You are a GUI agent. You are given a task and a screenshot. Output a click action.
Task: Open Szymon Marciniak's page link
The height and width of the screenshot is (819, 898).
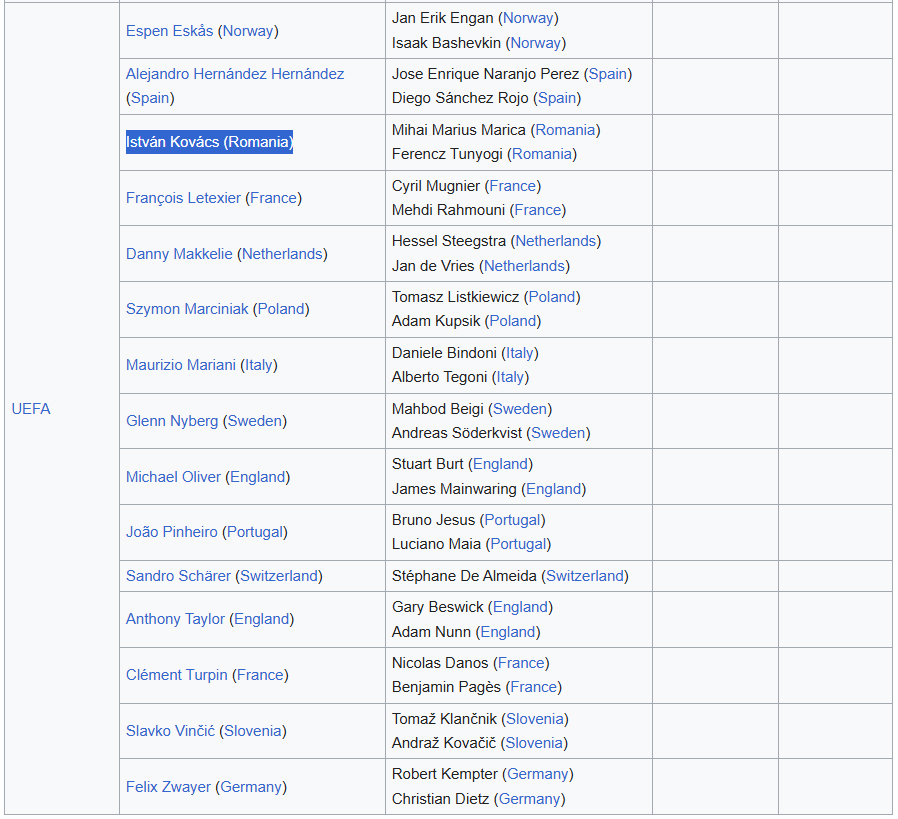tap(186, 309)
